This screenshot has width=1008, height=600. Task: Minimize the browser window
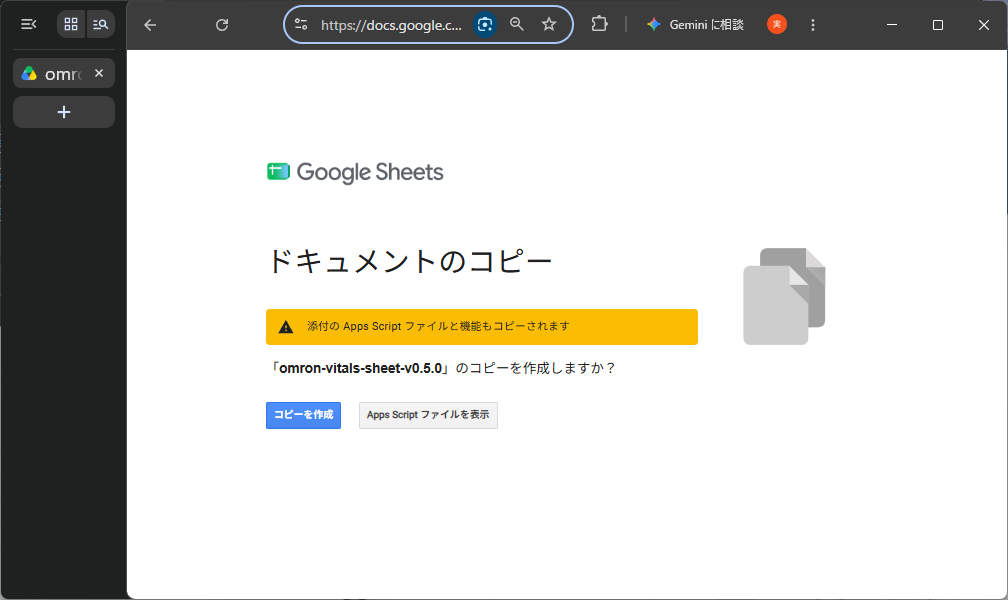[x=892, y=24]
